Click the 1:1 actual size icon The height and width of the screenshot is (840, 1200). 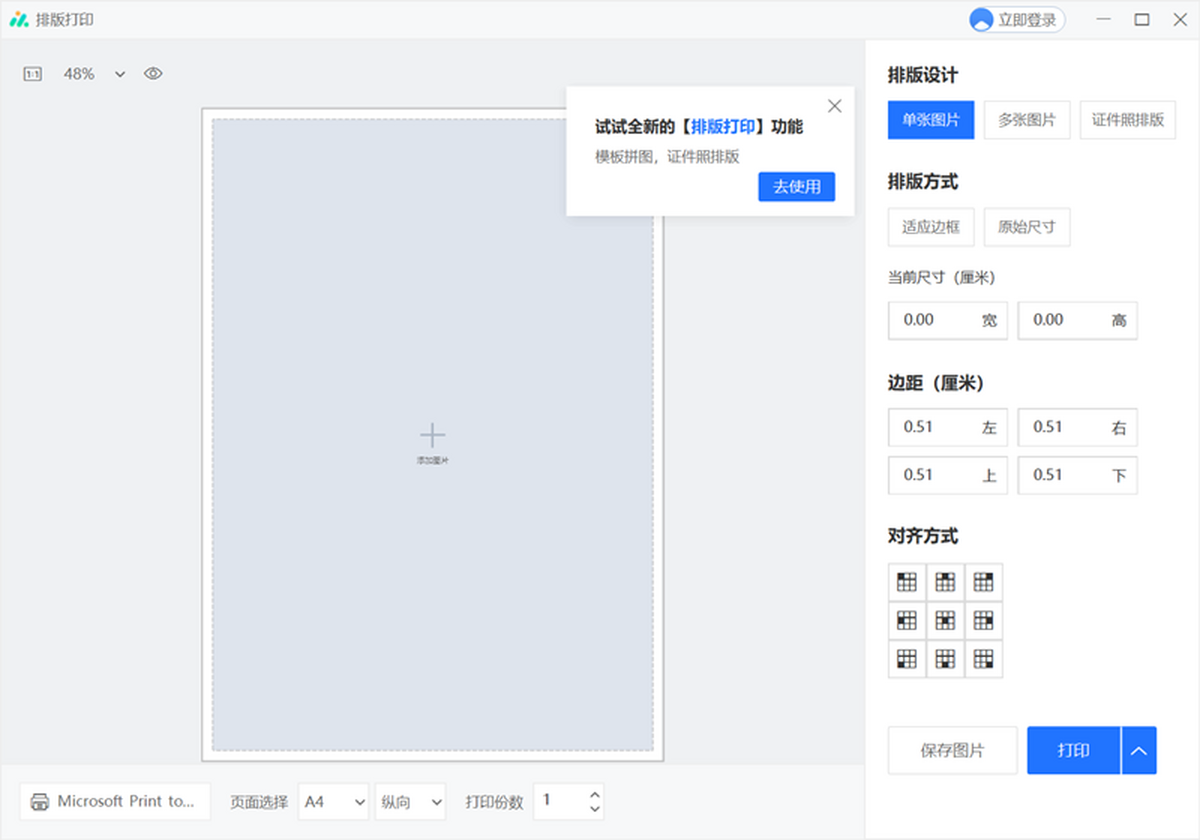point(33,74)
